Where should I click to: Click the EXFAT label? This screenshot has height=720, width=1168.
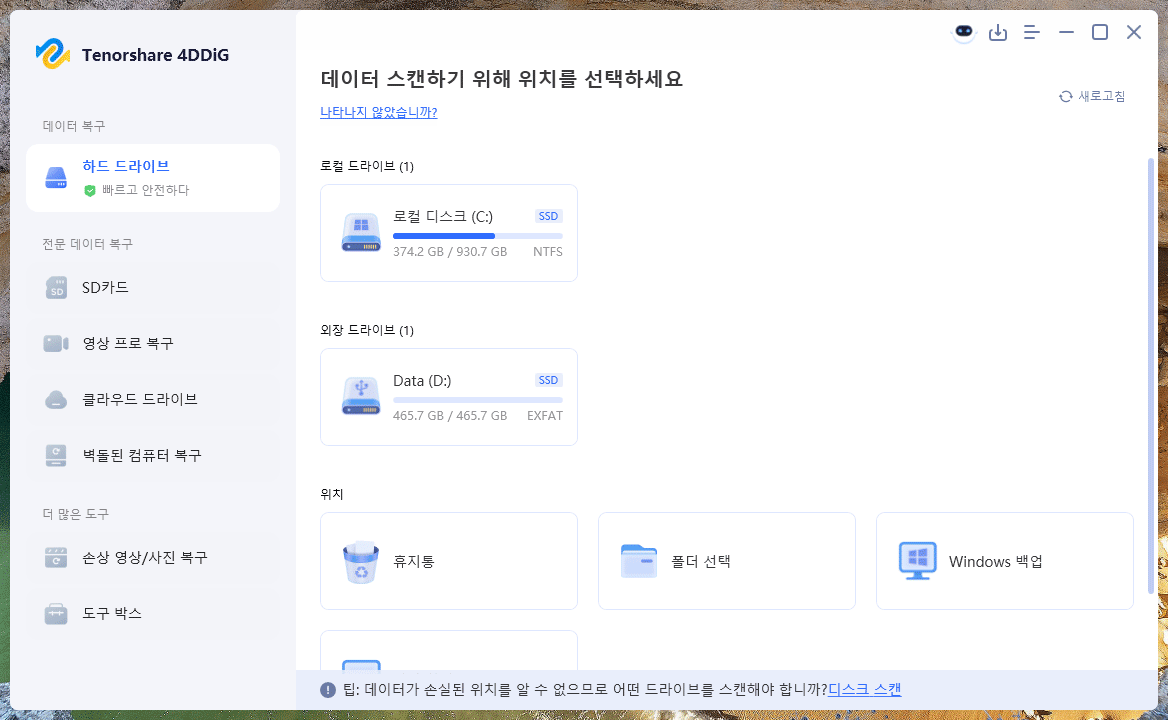pyautogui.click(x=545, y=415)
